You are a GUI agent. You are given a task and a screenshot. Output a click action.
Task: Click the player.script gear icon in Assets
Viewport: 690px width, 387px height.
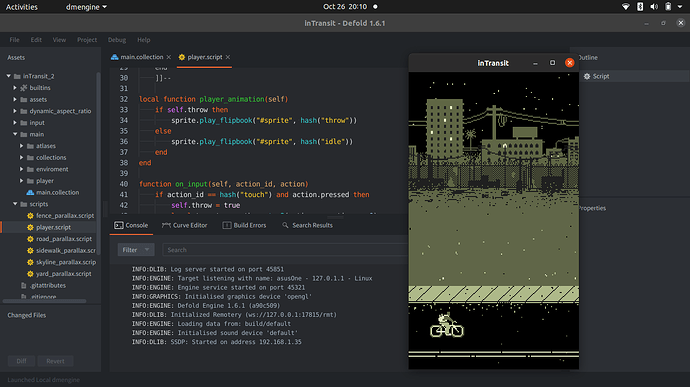point(30,227)
